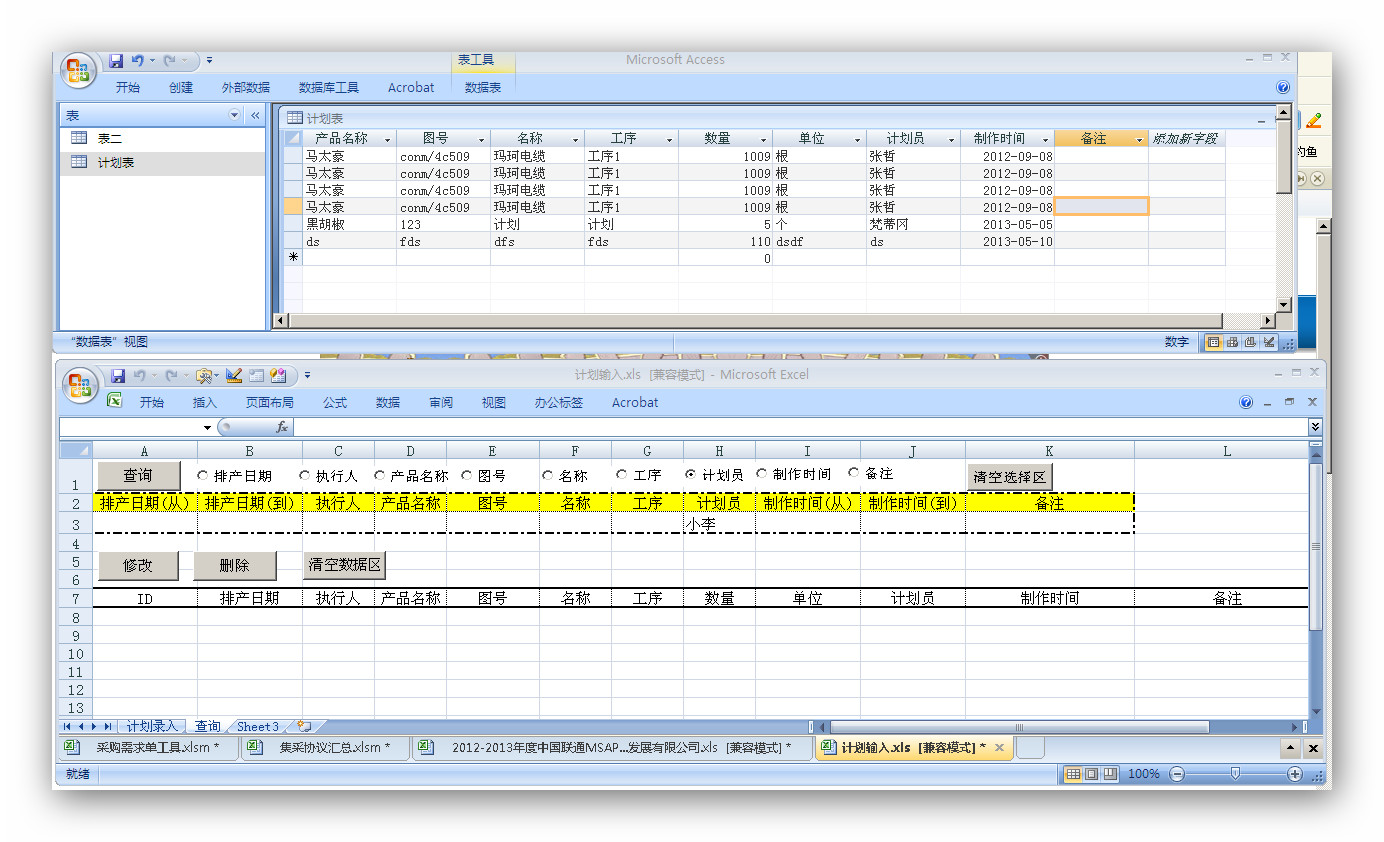This screenshot has height=842, width=1384.
Task: Go to first sheet navigation arrow
Action: (67, 727)
